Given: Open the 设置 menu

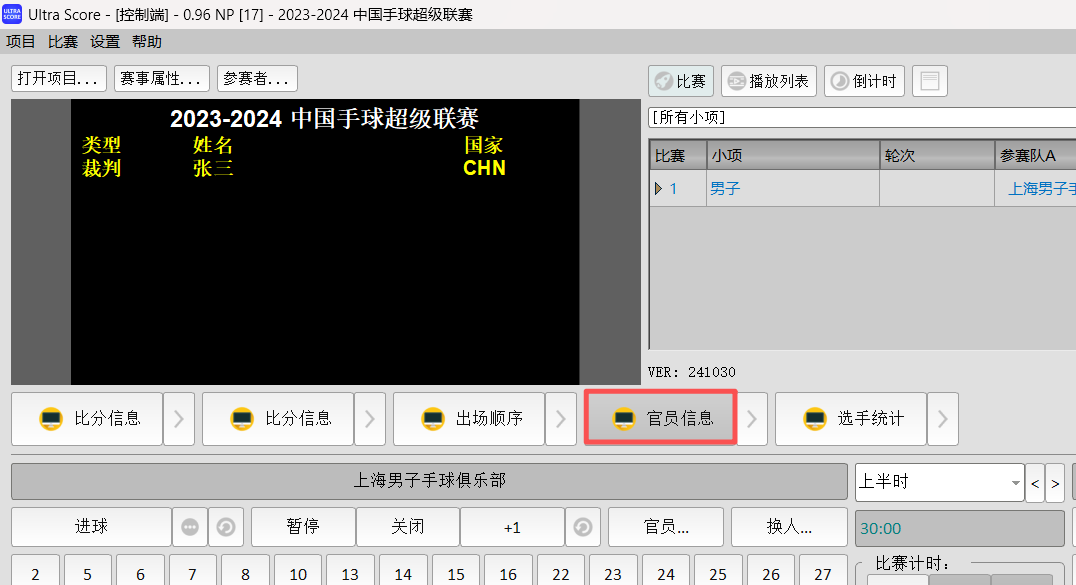Looking at the screenshot, I should coord(103,41).
